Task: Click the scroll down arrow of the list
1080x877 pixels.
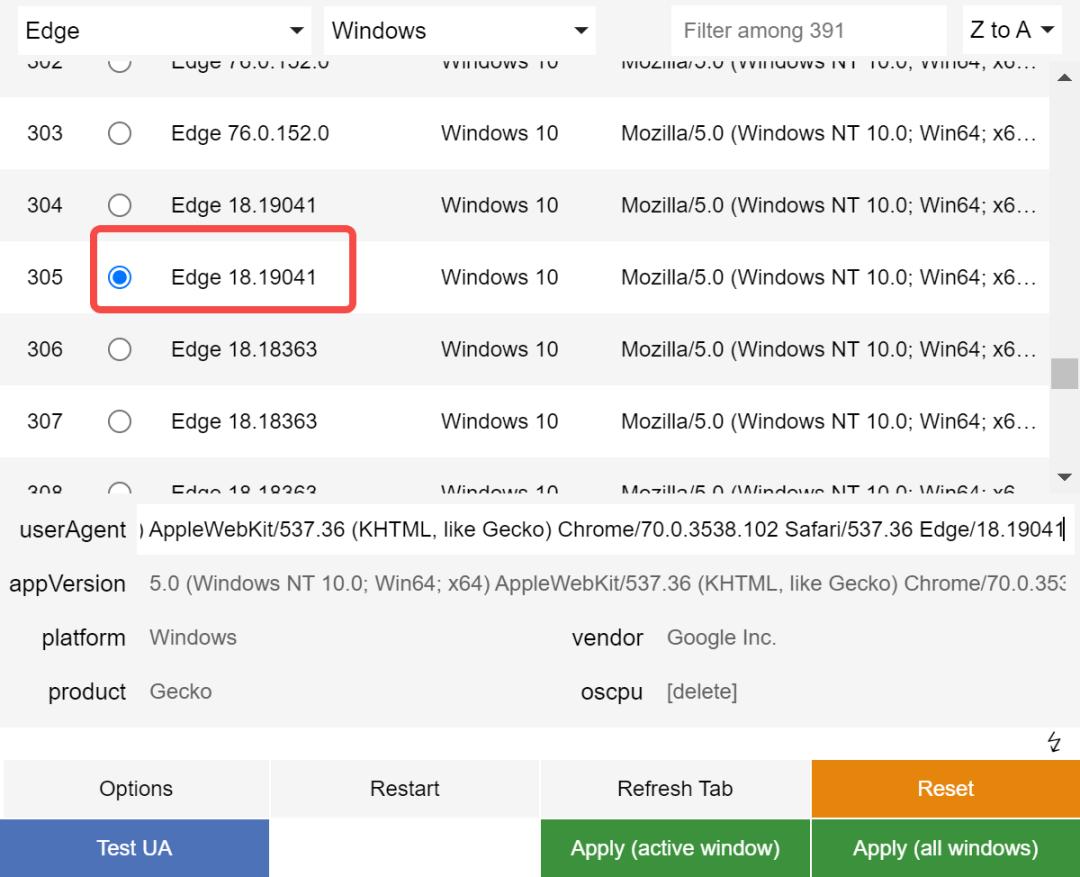Action: tap(1064, 477)
